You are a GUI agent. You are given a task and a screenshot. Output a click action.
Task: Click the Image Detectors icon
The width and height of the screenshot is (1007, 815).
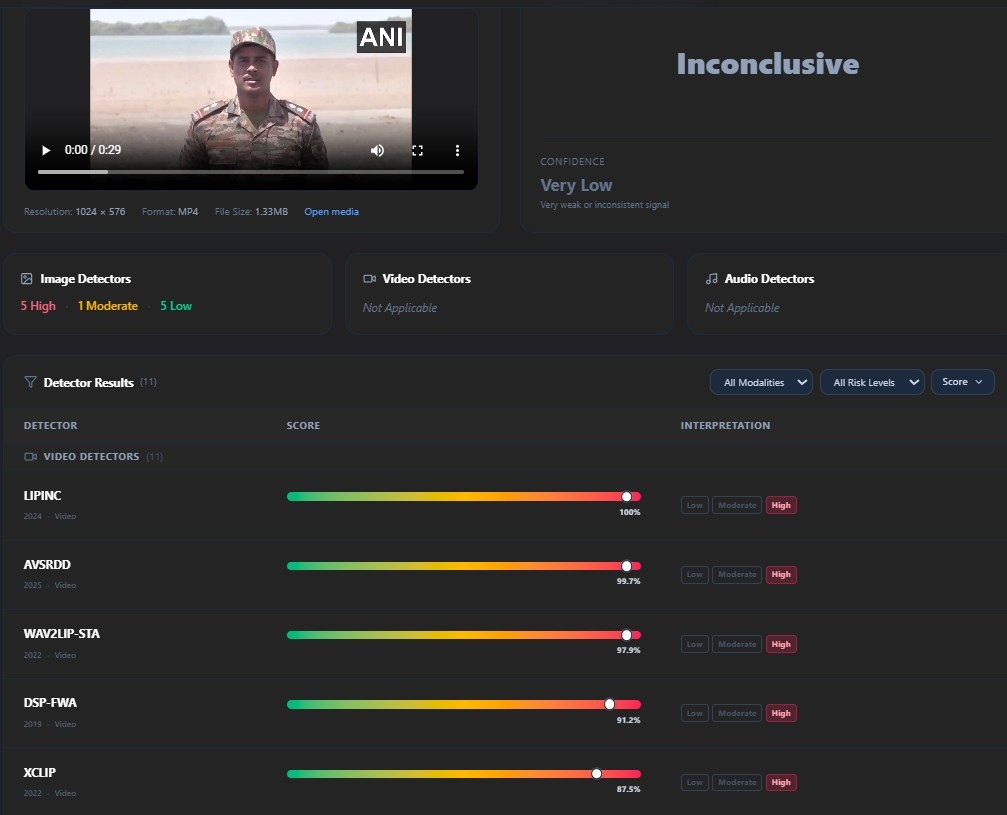27,279
